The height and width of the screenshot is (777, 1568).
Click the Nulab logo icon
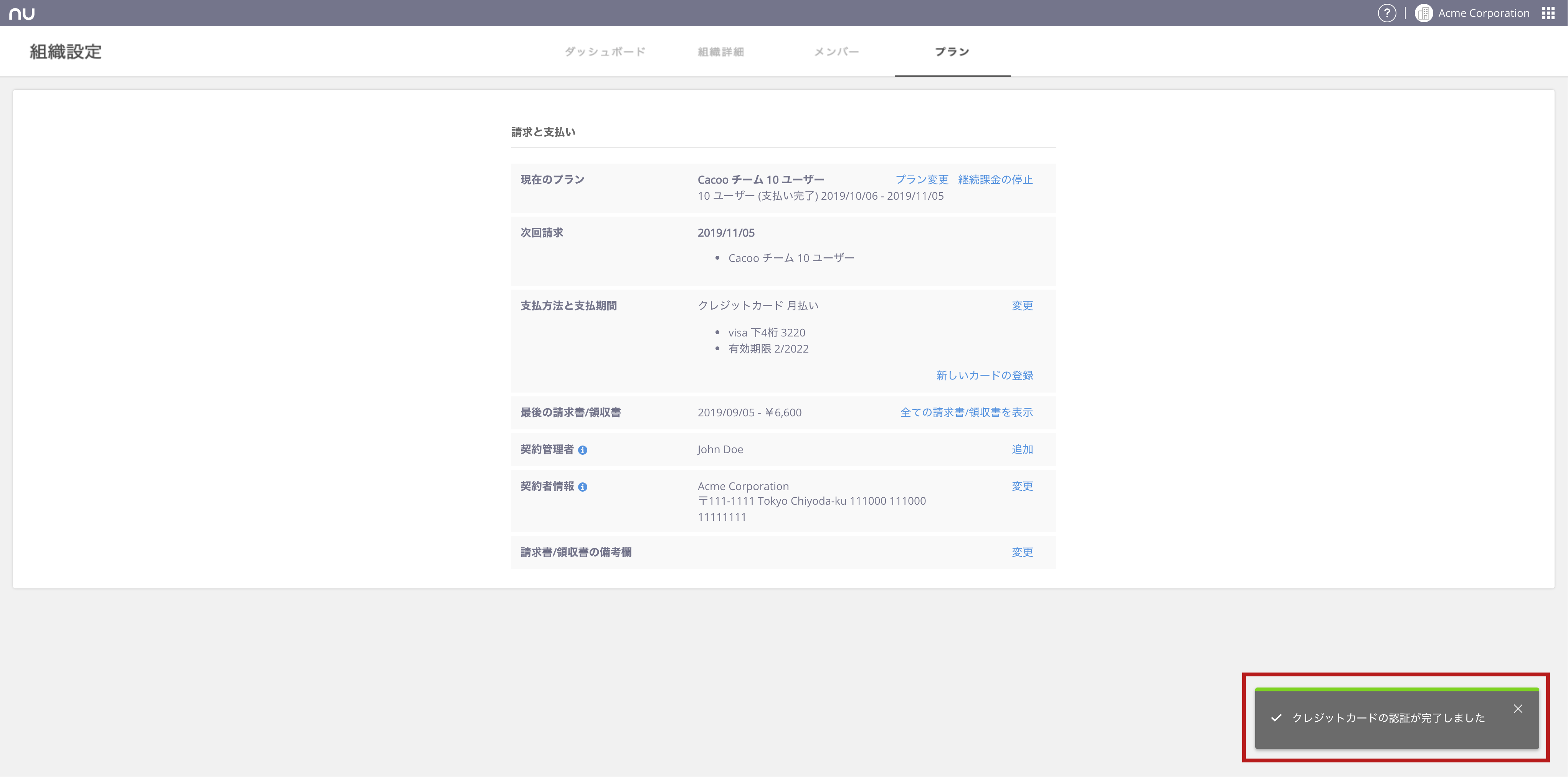tap(22, 13)
